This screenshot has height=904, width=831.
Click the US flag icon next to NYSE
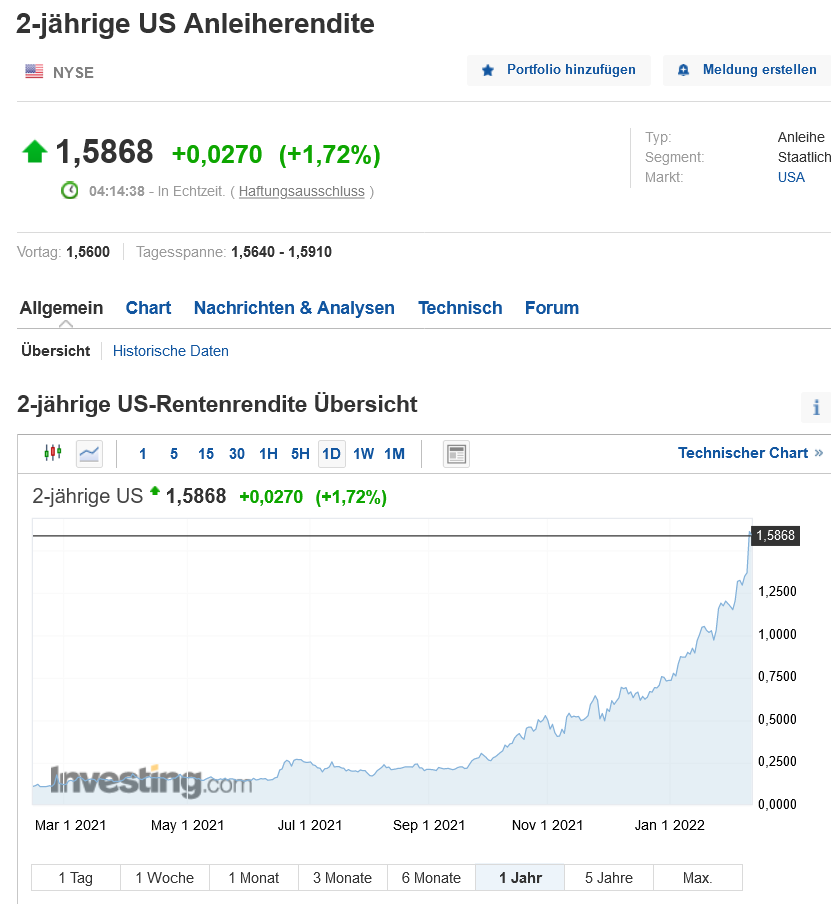coord(34,71)
